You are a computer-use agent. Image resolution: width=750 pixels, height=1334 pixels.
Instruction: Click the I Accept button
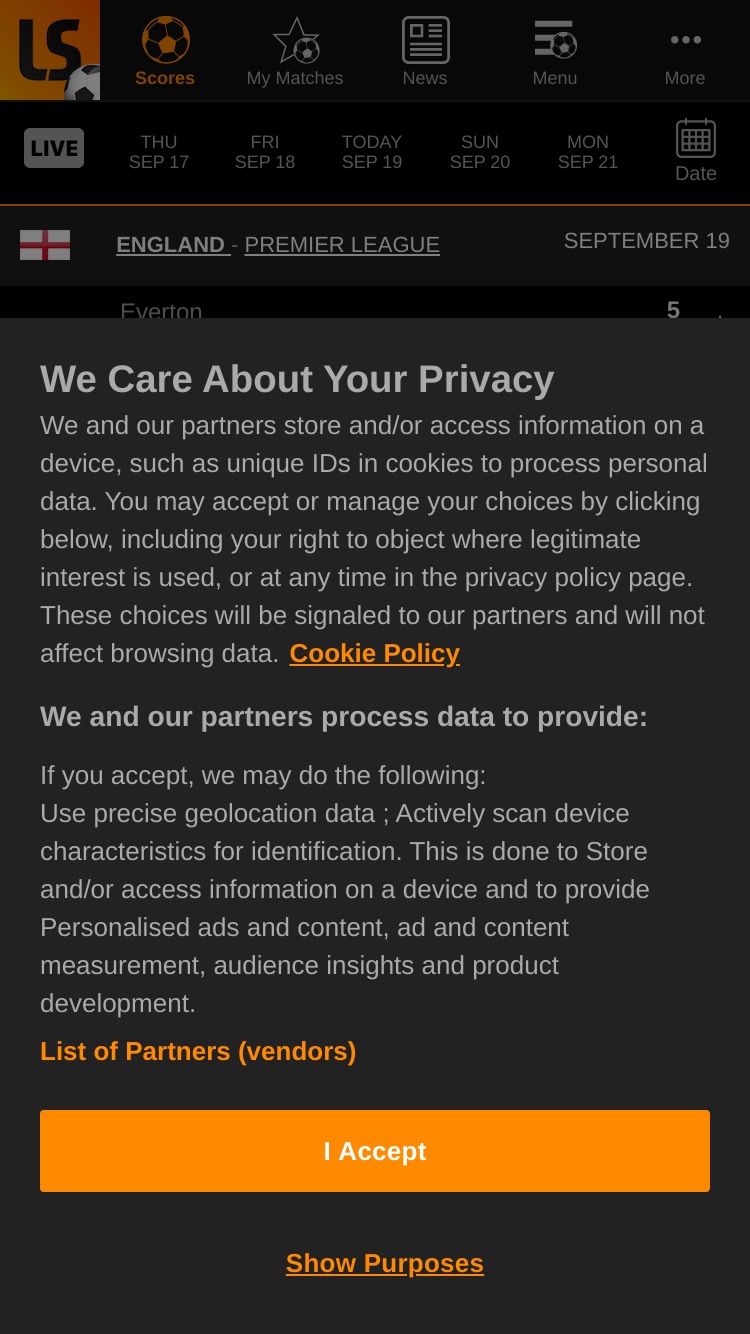click(375, 1151)
